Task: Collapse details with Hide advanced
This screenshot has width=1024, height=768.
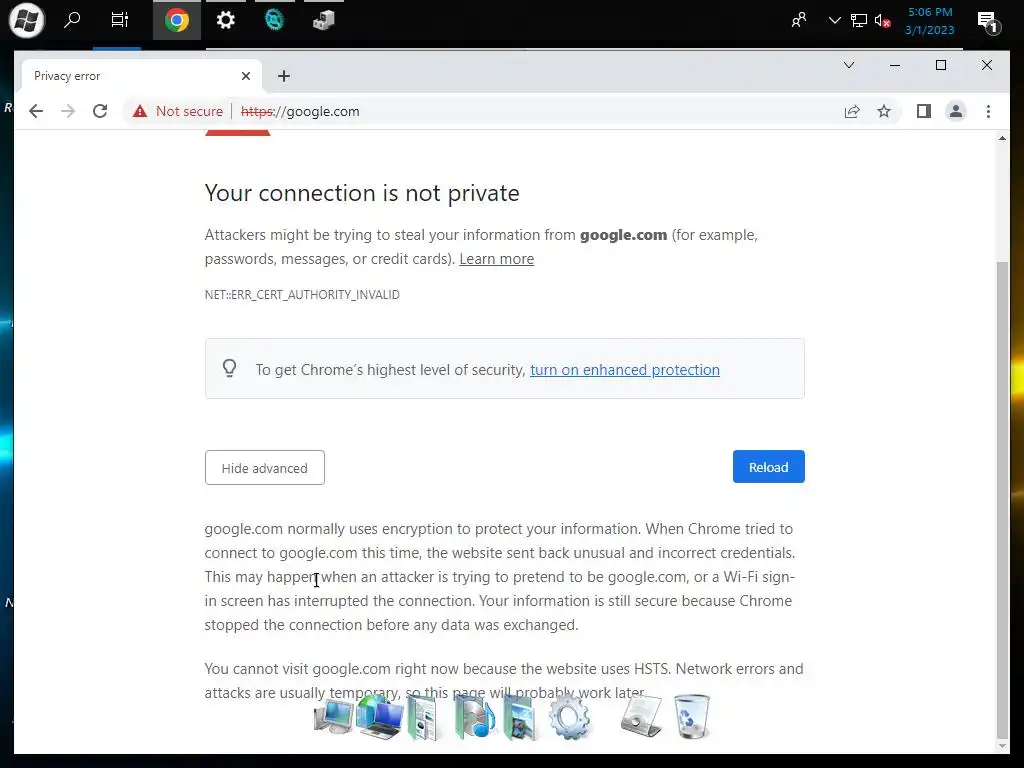Action: point(264,468)
